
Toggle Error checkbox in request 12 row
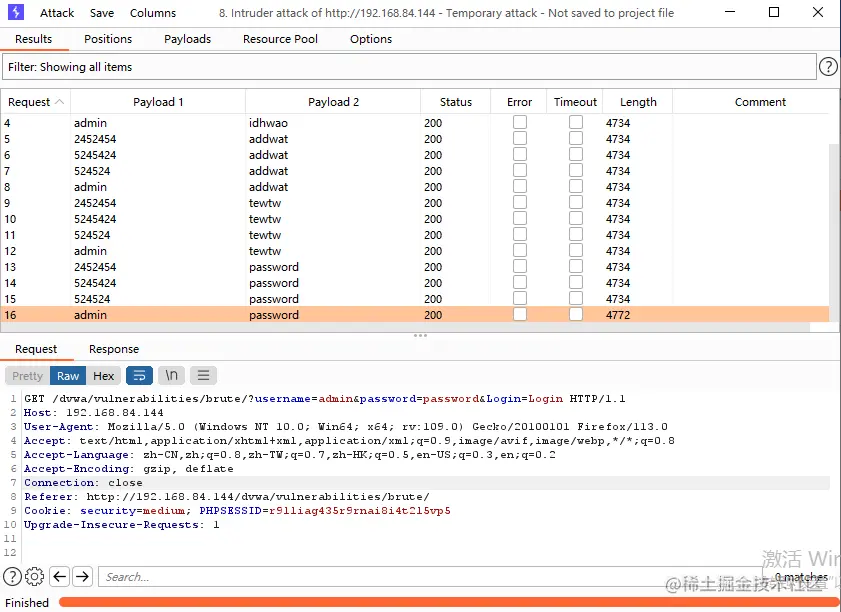pos(520,250)
